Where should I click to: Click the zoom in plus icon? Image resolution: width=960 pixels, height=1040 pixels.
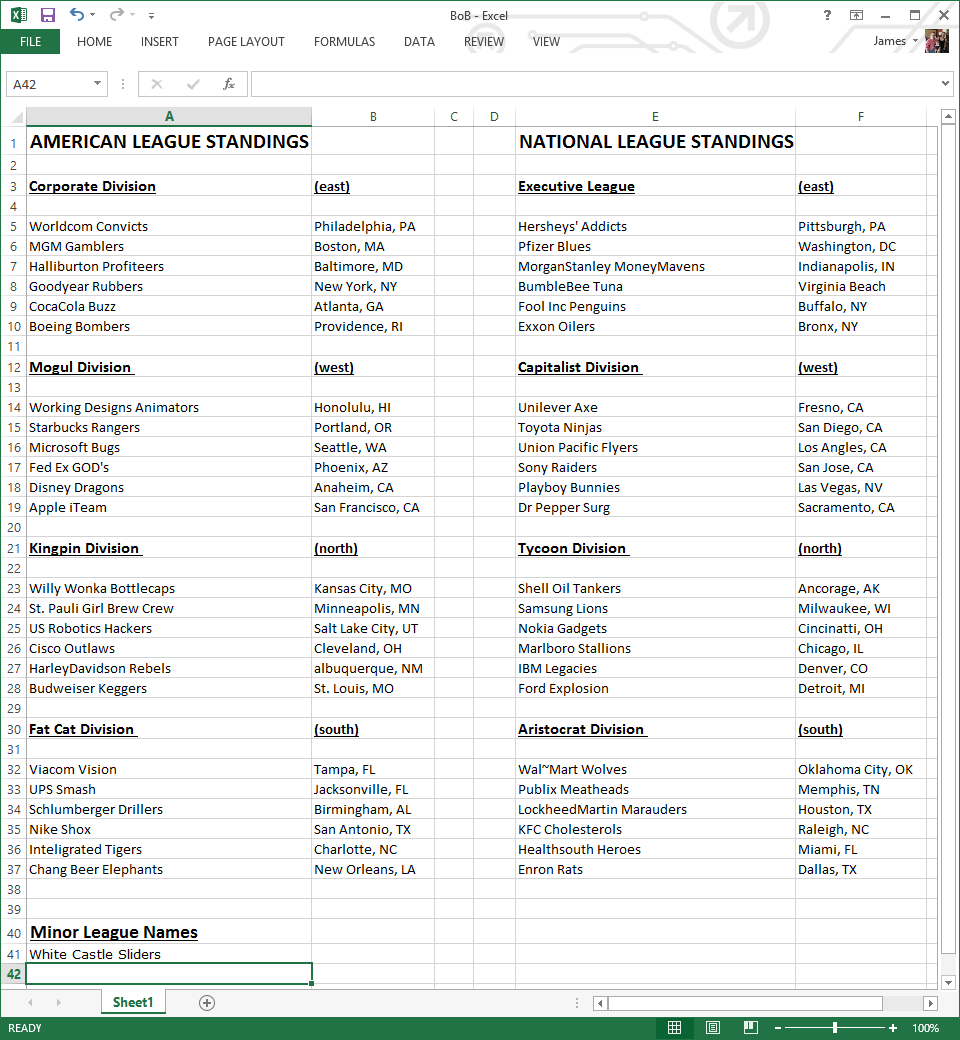(x=893, y=1028)
